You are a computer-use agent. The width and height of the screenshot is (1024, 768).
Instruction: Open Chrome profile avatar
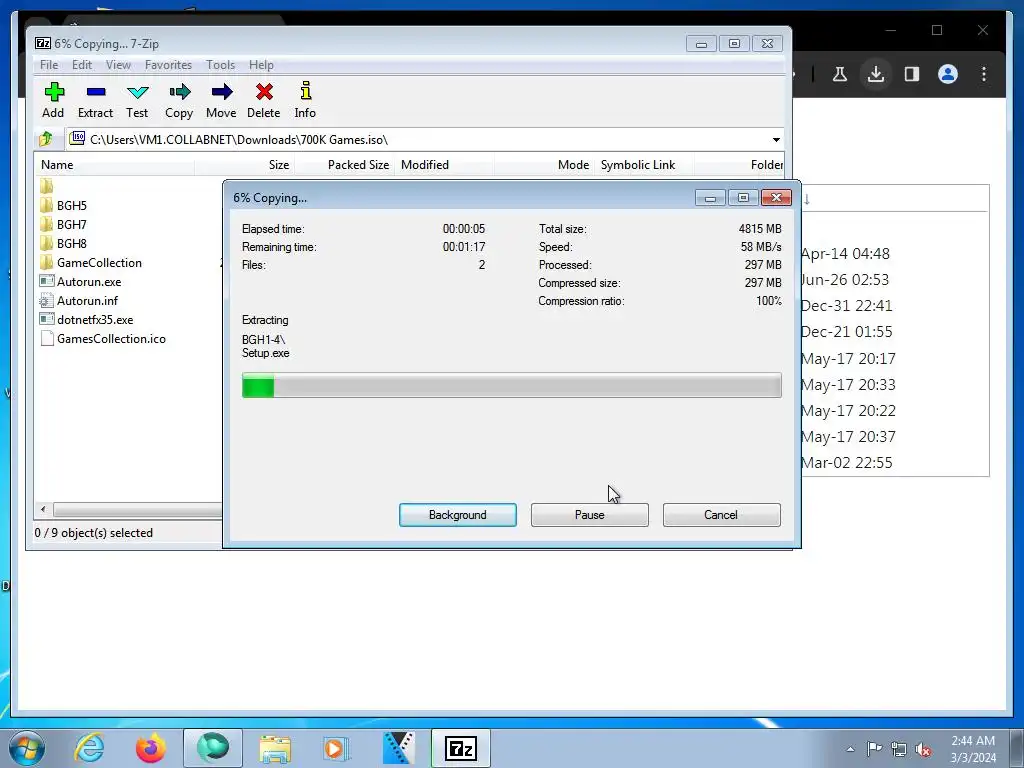948,74
